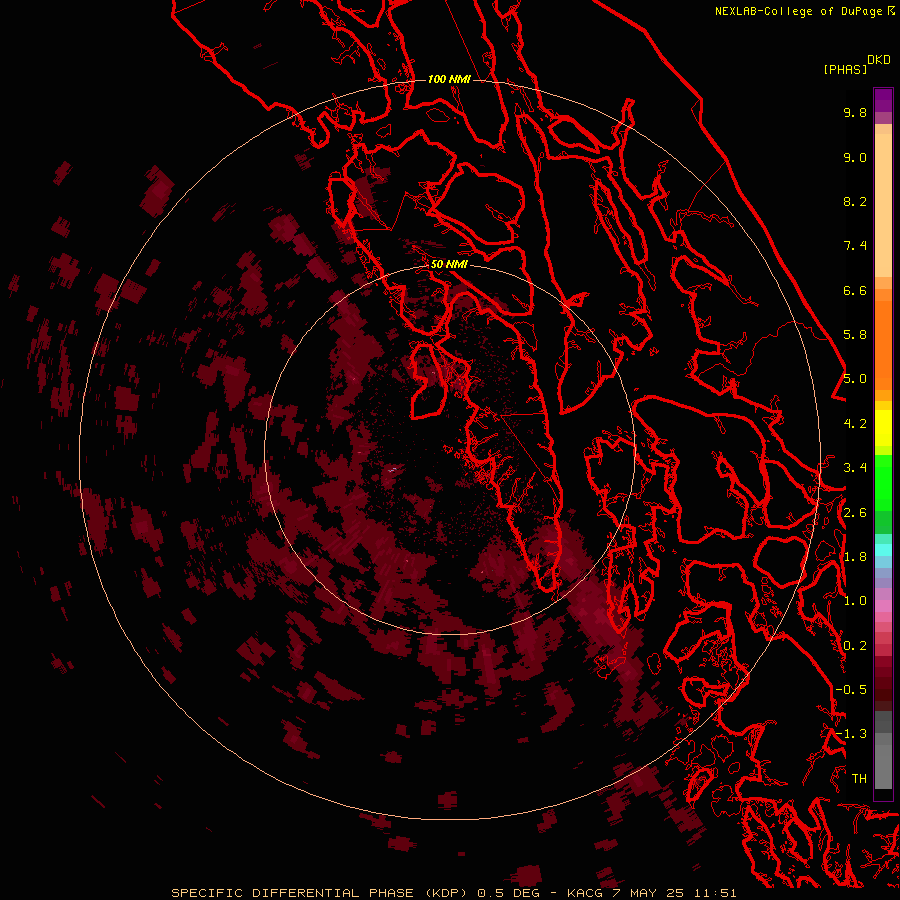
Task: Click the 7.4 value on the color scale
Action: pyautogui.click(x=855, y=246)
